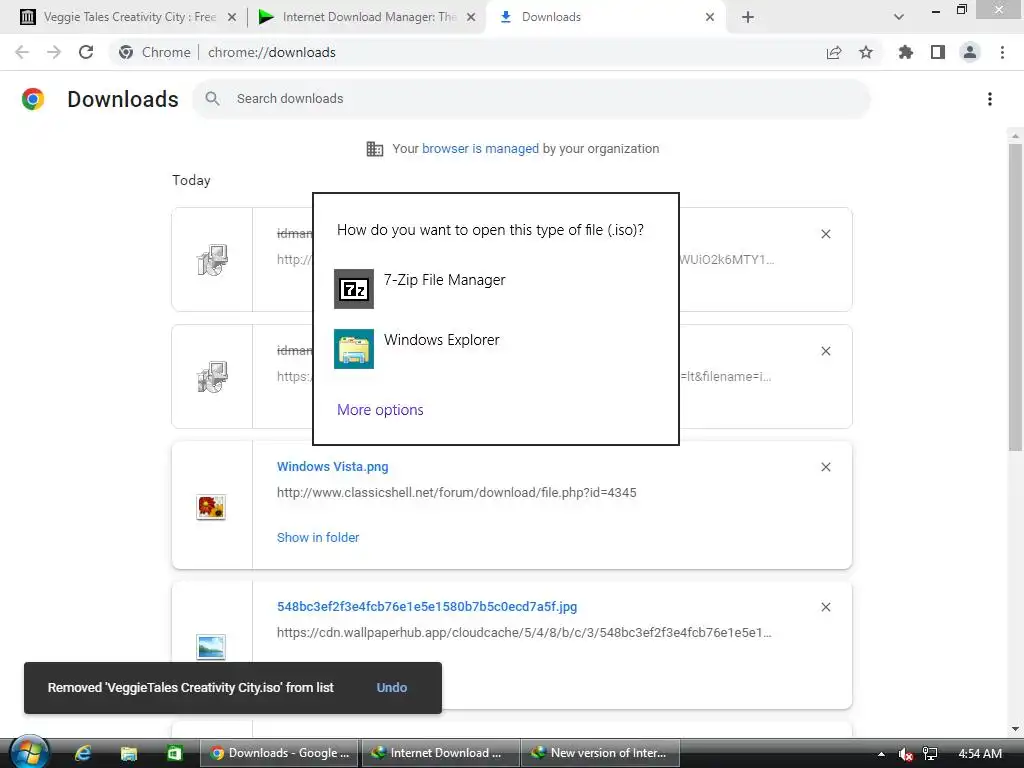This screenshot has width=1024, height=768.
Task: Open the Extensions puzzle icon
Action: 905,52
